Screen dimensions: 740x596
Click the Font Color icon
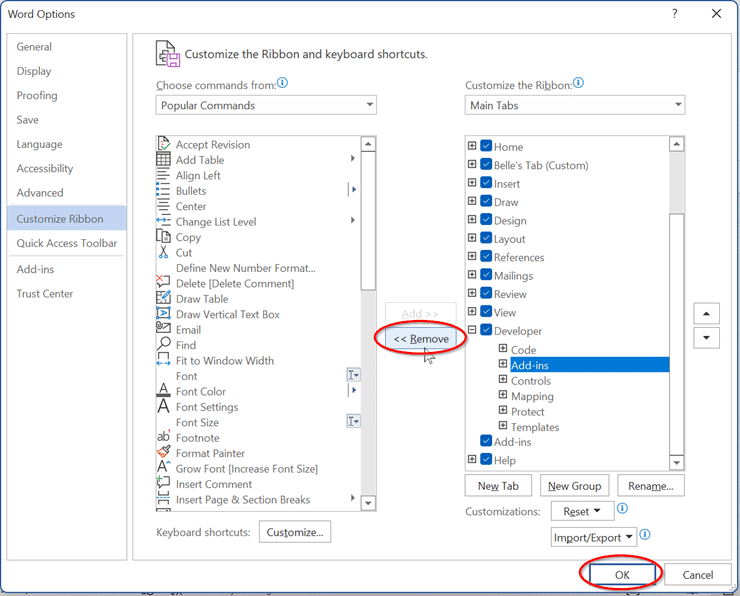tap(163, 390)
